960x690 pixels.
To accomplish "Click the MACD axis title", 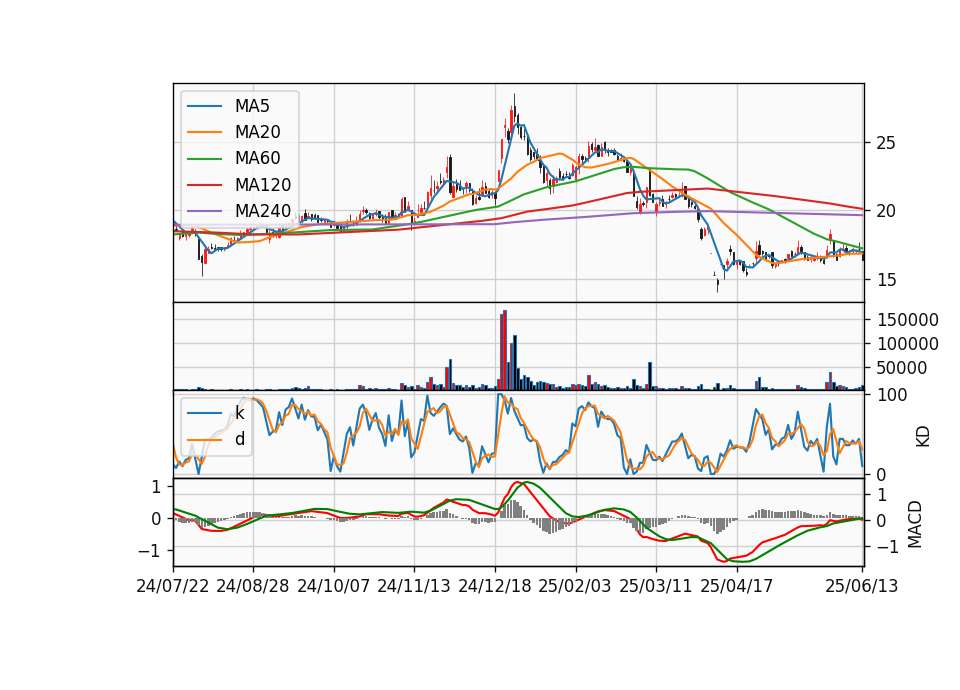I will click(x=915, y=524).
